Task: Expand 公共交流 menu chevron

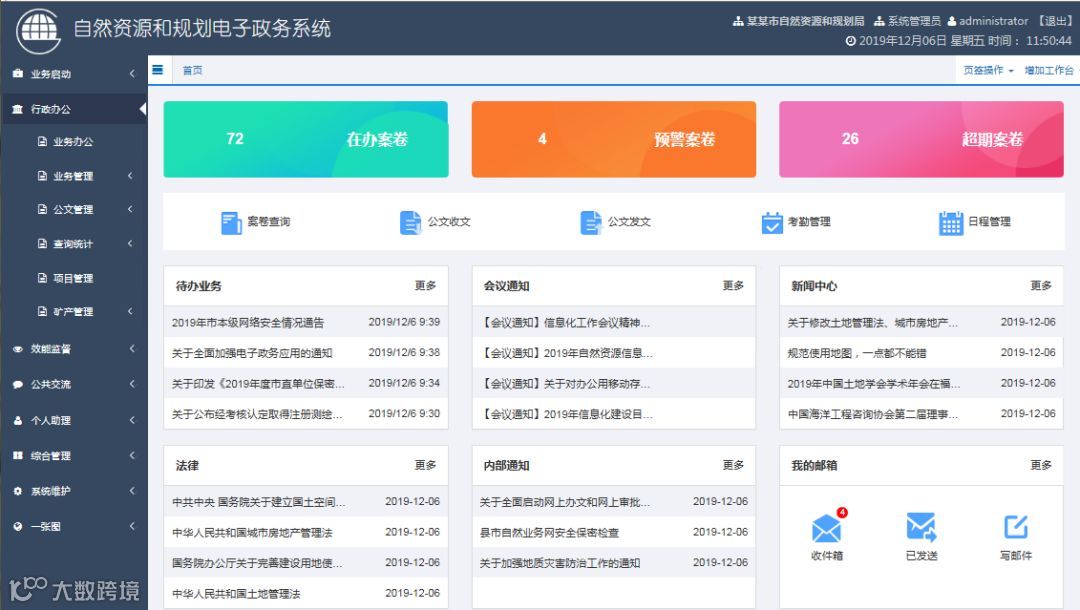Action: [x=132, y=383]
